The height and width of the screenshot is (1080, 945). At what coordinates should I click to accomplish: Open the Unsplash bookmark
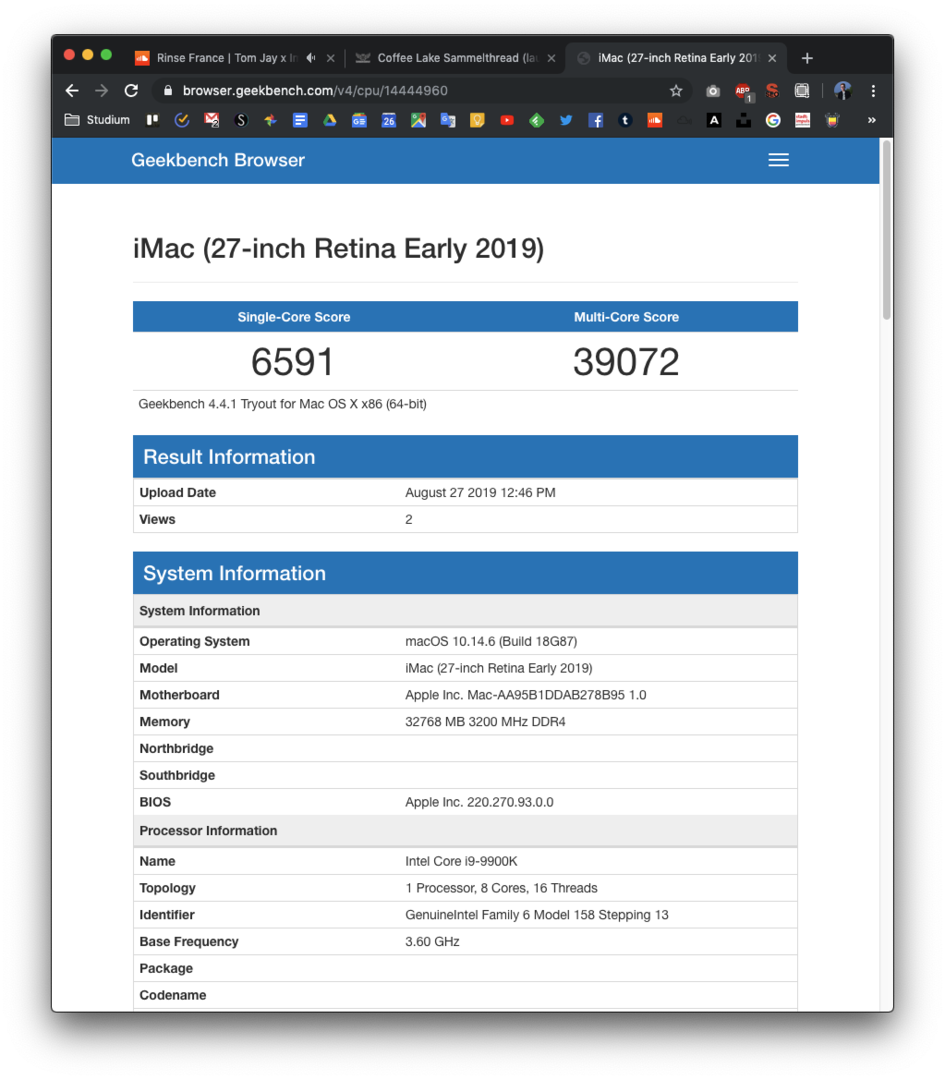coord(743,121)
